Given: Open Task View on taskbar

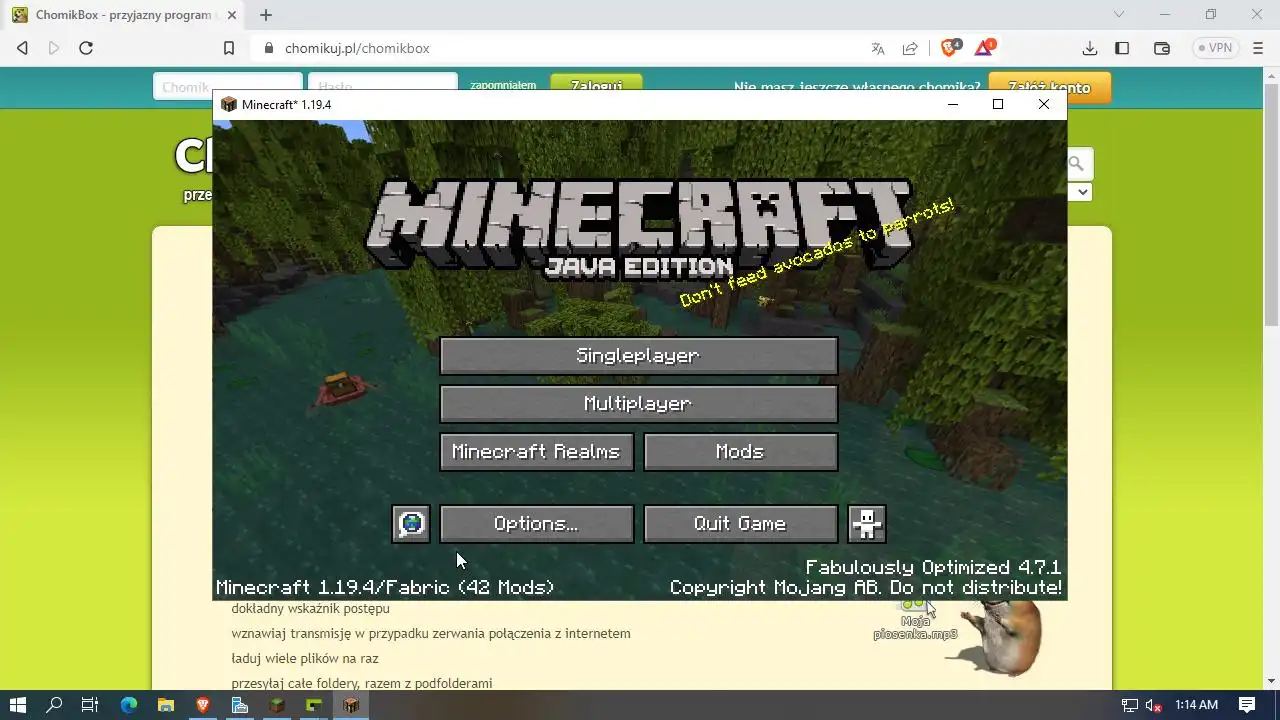Looking at the screenshot, I should [x=90, y=705].
